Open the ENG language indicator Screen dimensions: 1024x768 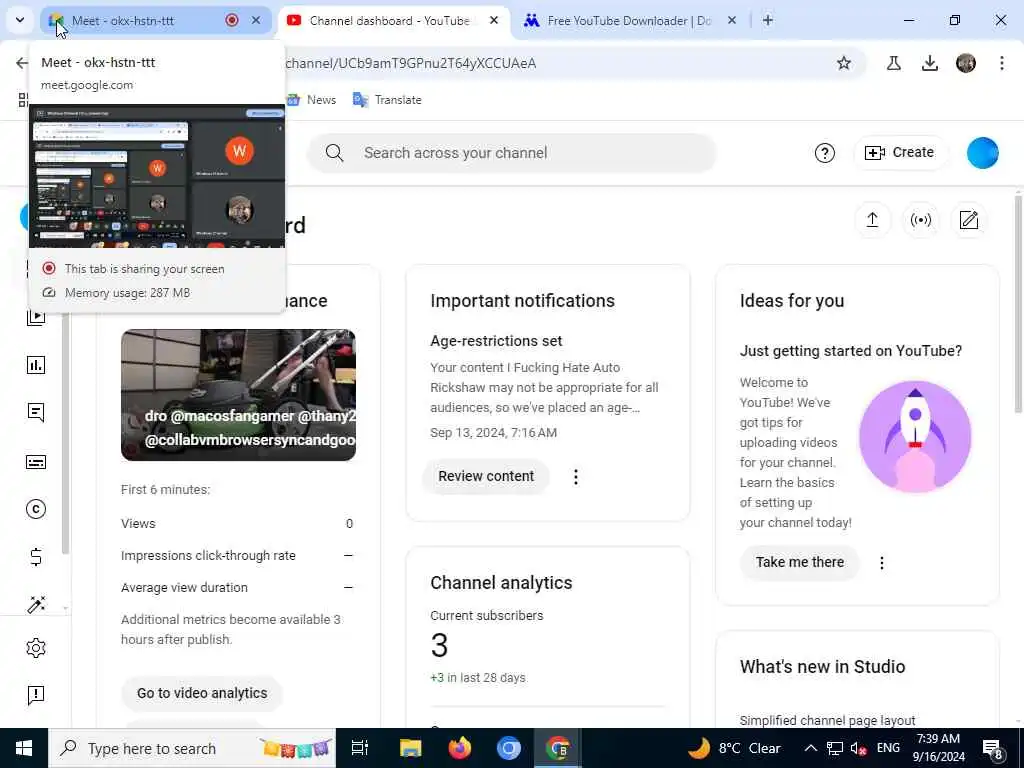[888, 748]
